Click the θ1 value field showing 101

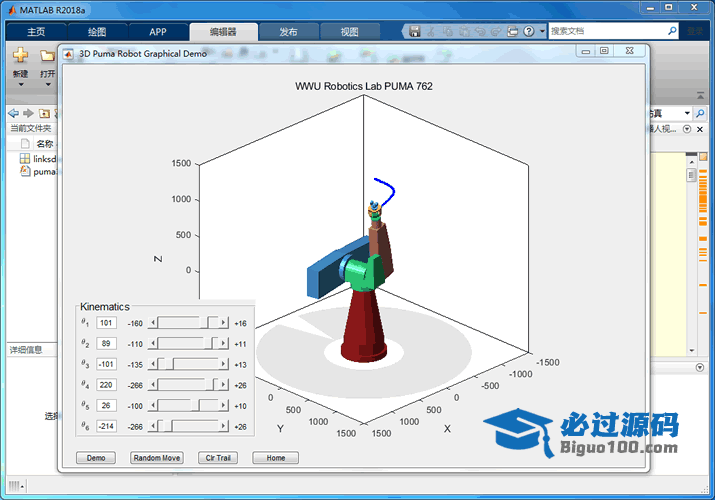tap(106, 323)
